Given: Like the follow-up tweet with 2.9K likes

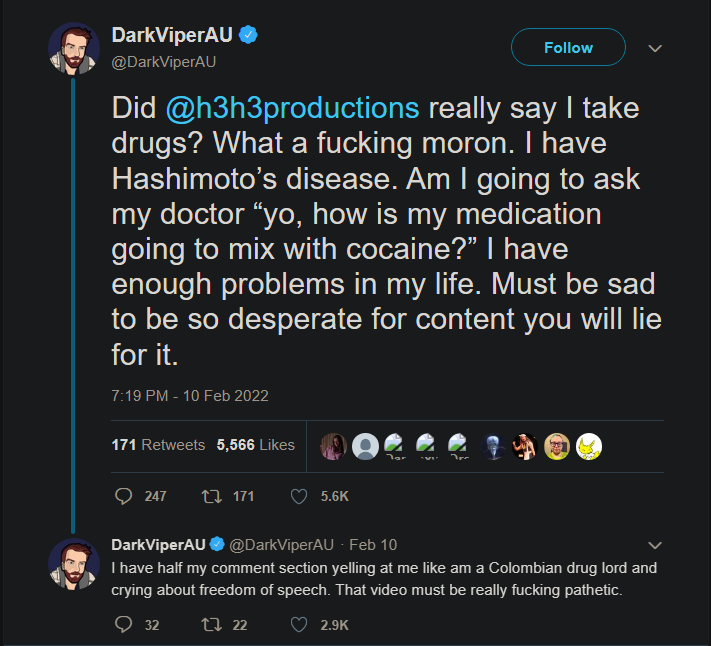Looking at the screenshot, I should tap(298, 625).
